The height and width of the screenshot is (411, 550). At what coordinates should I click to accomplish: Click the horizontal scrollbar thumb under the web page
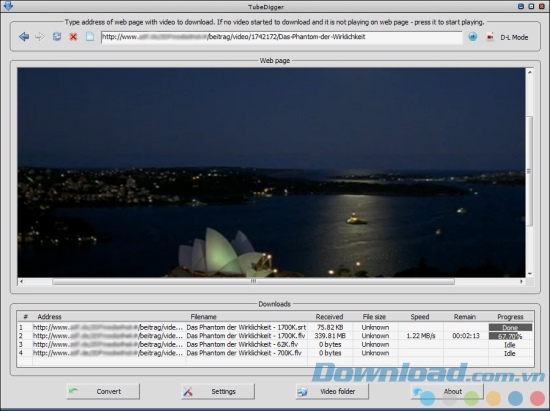tap(253, 282)
